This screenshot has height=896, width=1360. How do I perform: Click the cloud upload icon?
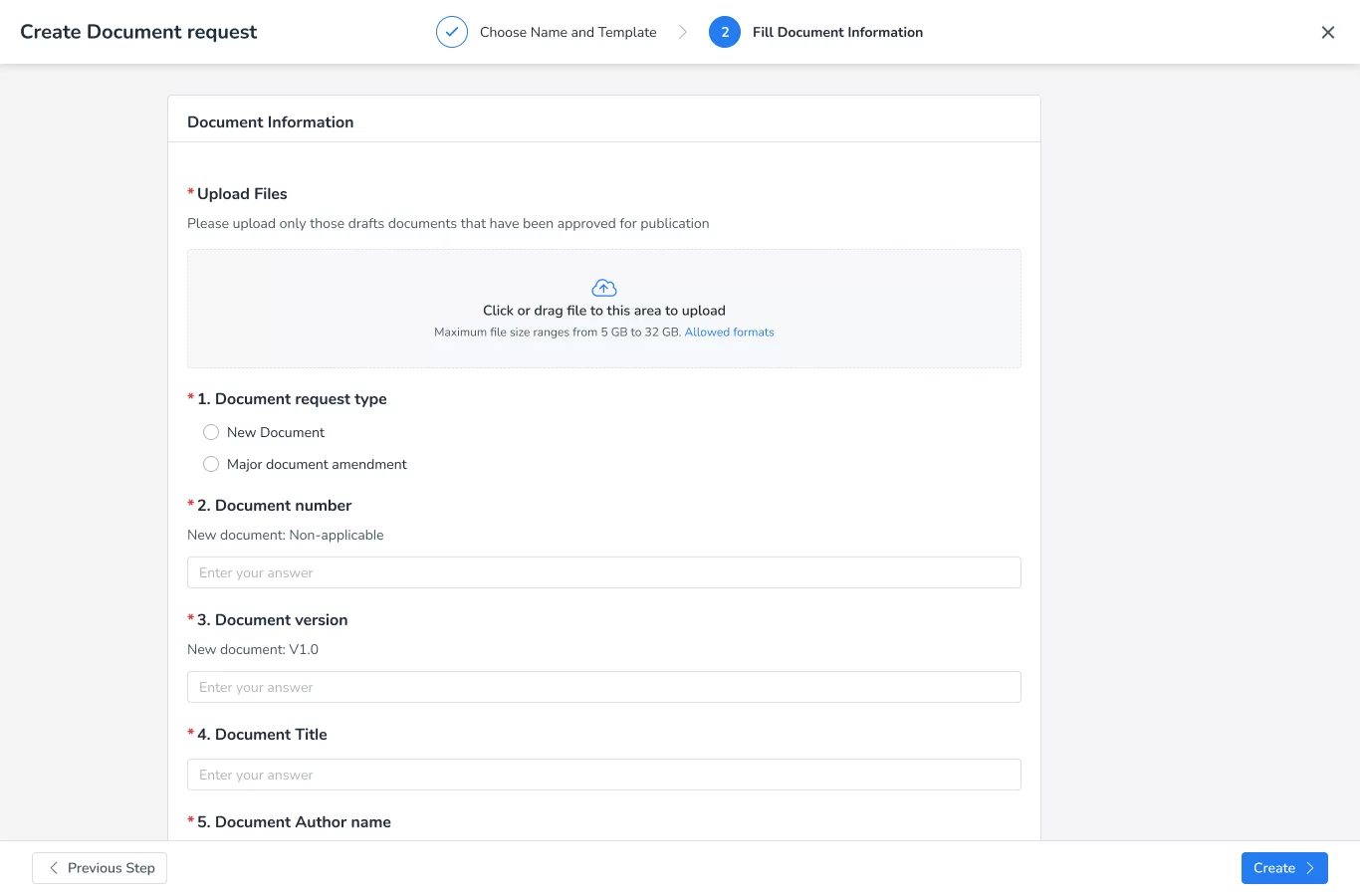click(604, 288)
